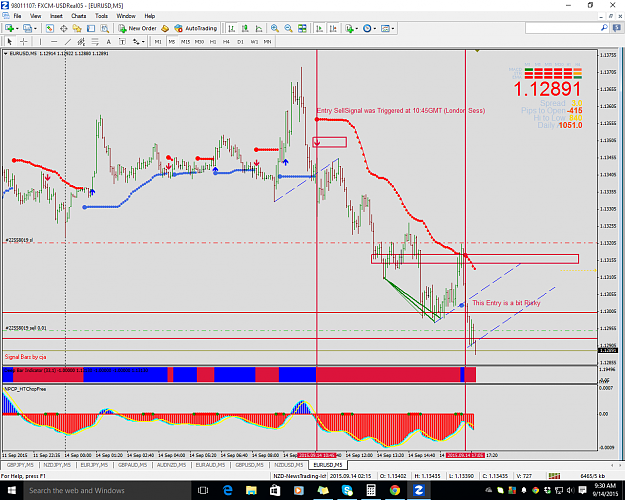Image resolution: width=625 pixels, height=500 pixels.
Task: Select the Text Label tool
Action: click(x=122, y=41)
